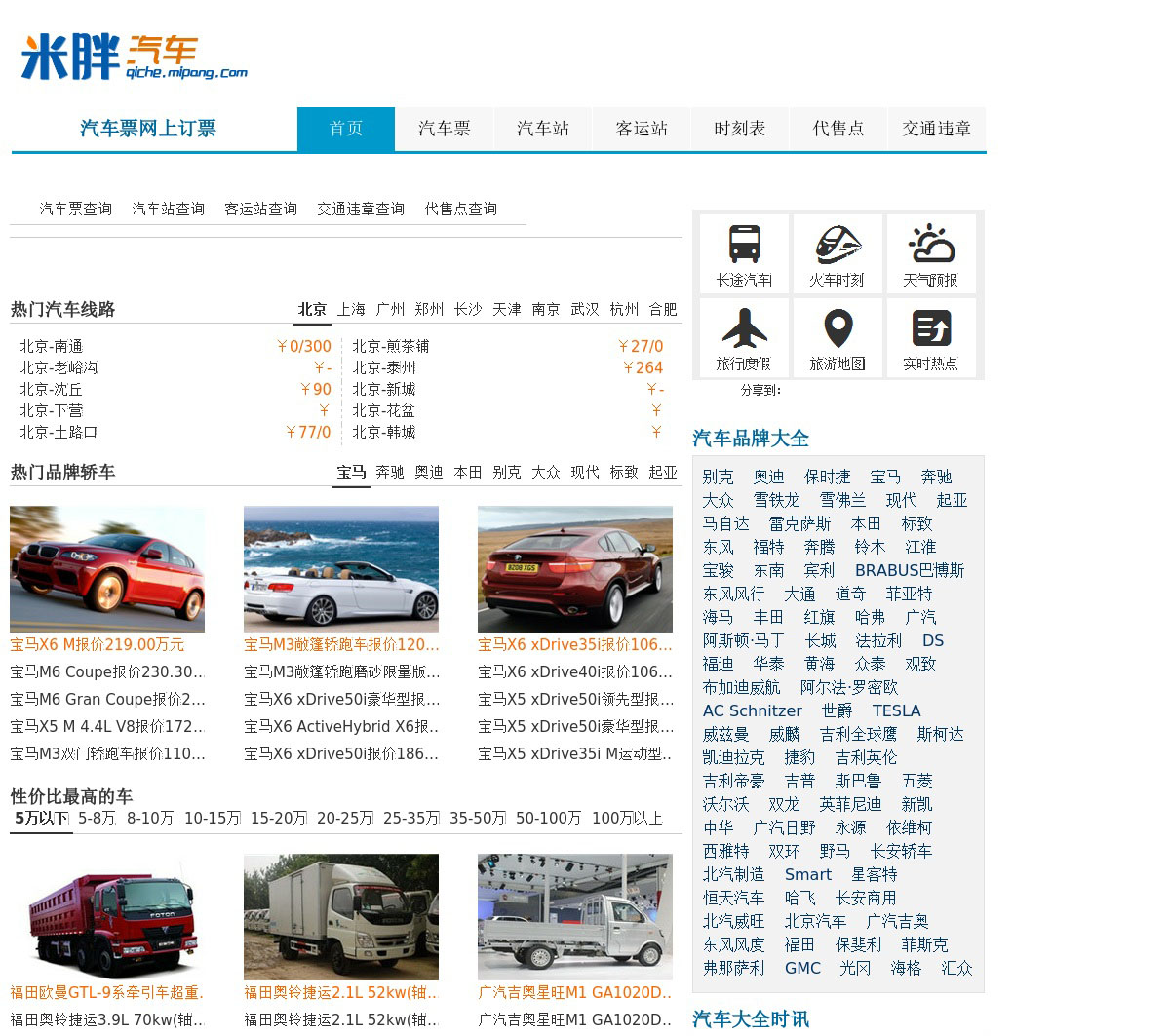This screenshot has height=1036, width=1170.
Task: Open the 北京-煎茶铺 route link
Action: click(390, 346)
